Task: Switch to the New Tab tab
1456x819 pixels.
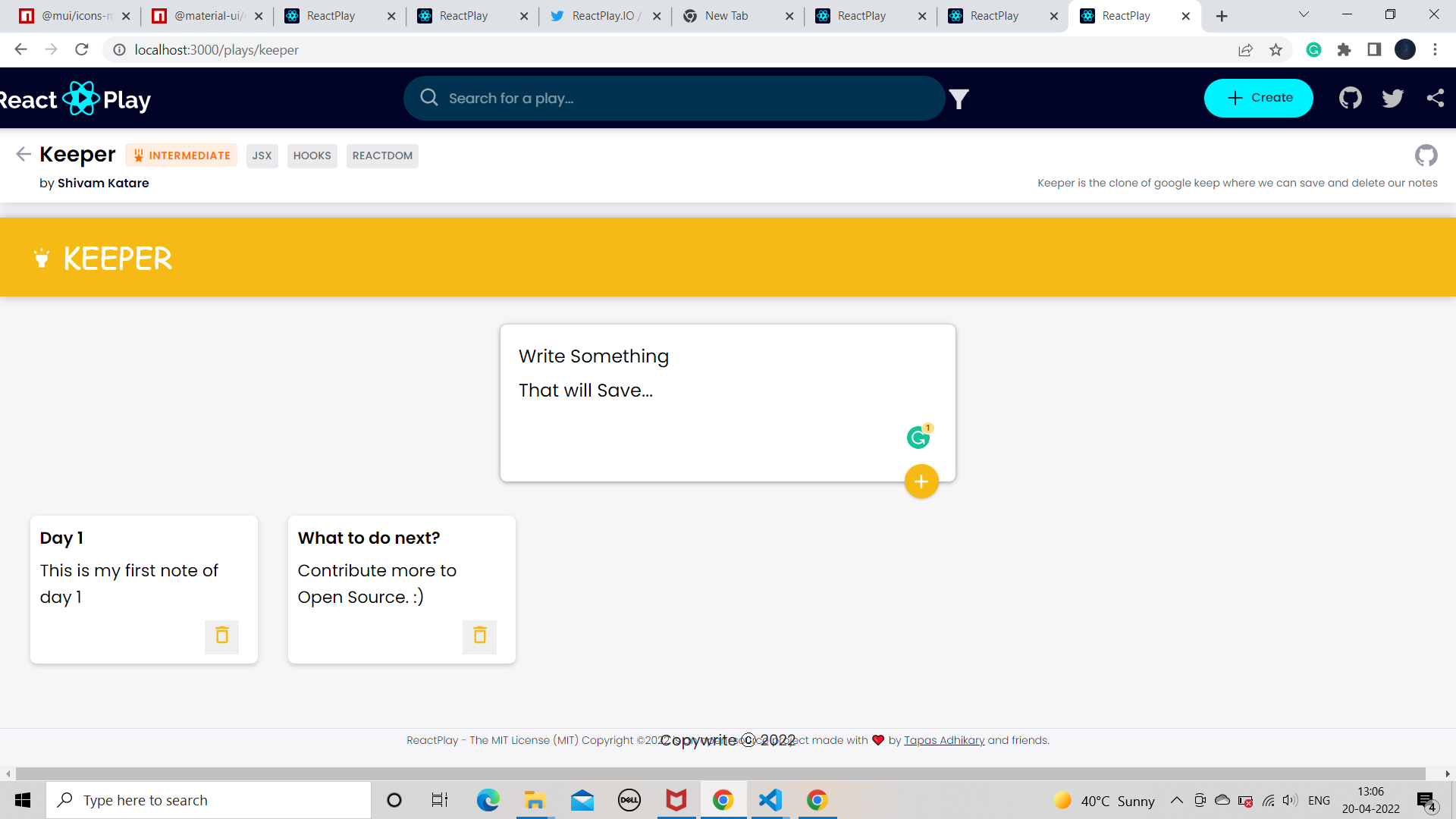Action: coord(726,16)
